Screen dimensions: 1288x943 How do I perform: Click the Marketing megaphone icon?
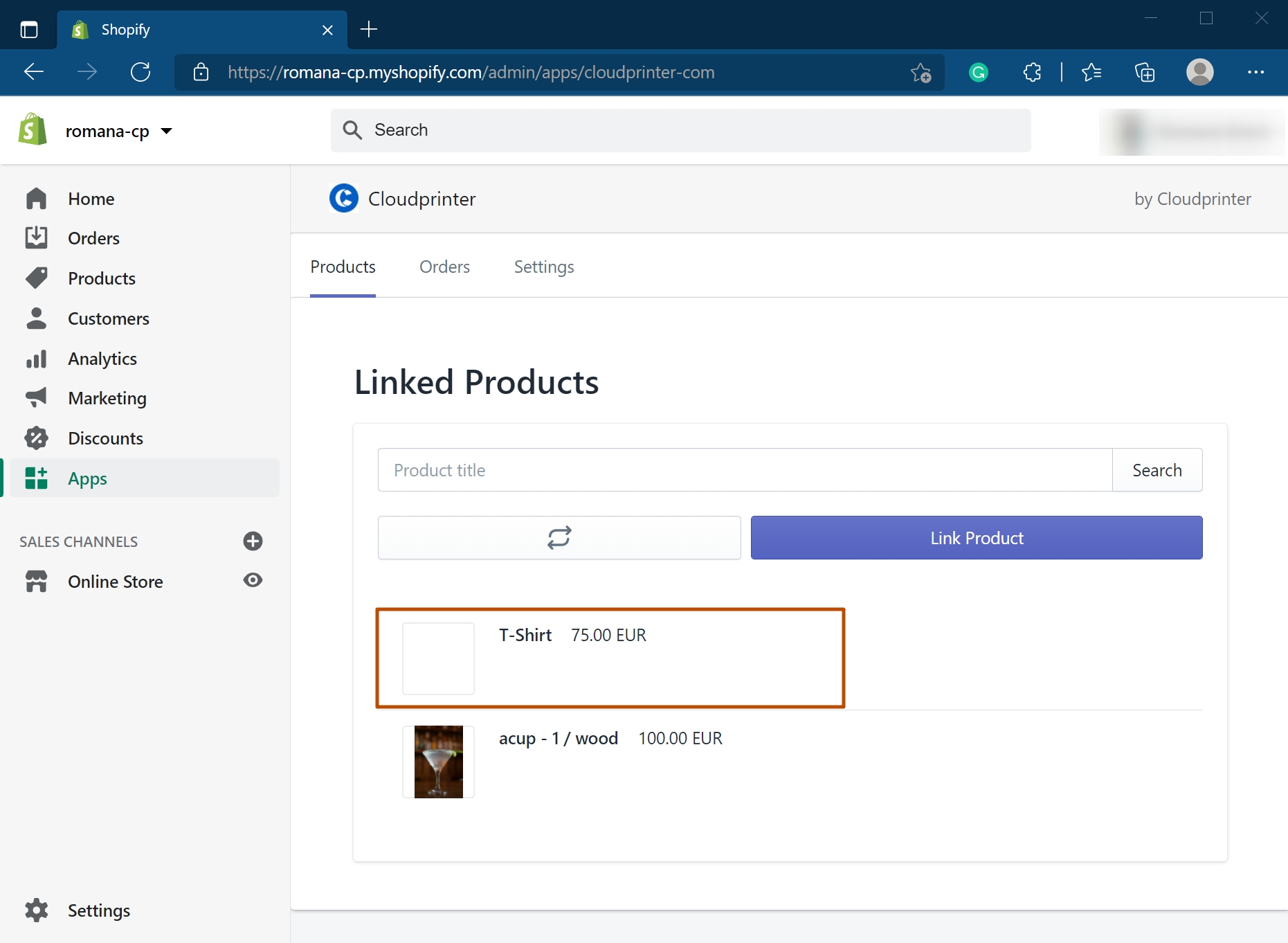pyautogui.click(x=36, y=397)
